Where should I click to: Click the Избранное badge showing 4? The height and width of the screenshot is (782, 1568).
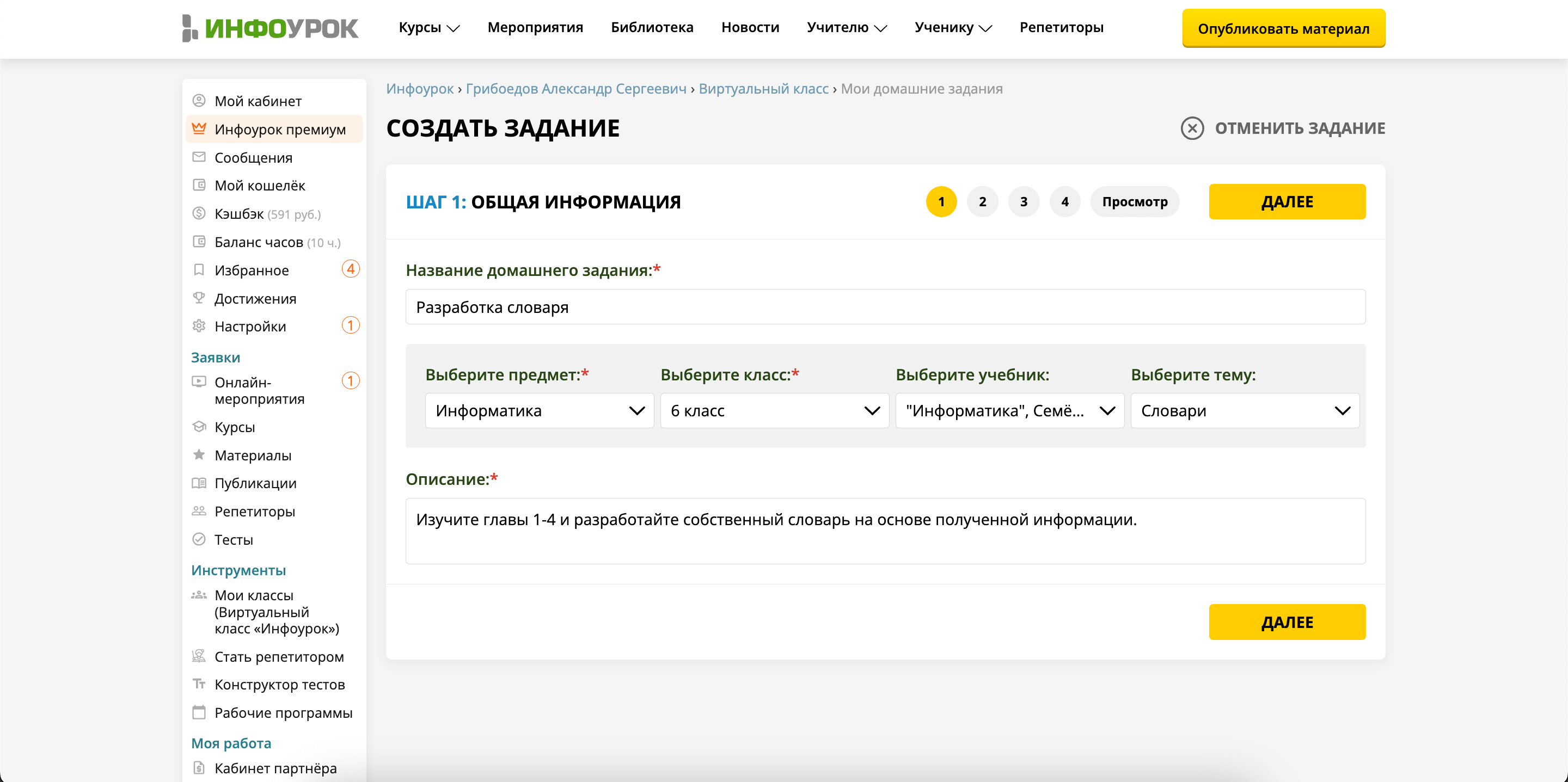pyautogui.click(x=351, y=269)
